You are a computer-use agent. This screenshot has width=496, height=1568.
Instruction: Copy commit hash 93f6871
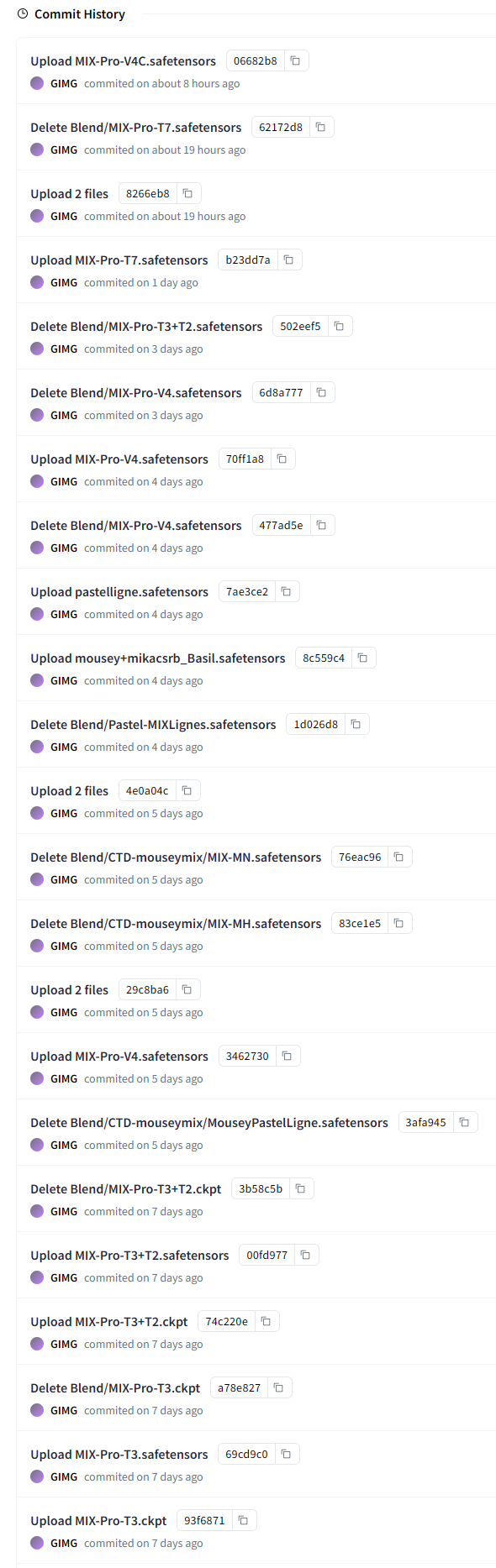(x=244, y=1520)
